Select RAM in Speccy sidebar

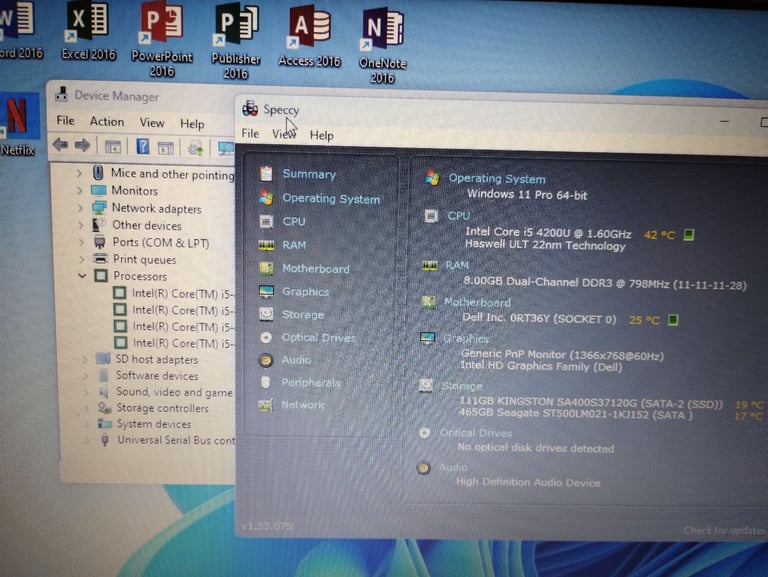(294, 245)
